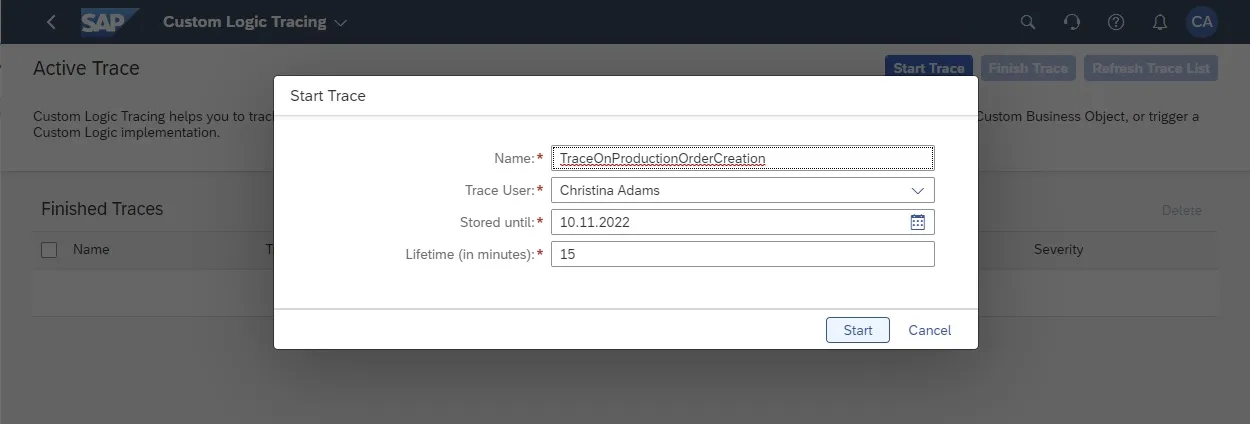Click the Delete button in Finished Traces
The image size is (1250, 424).
[x=1182, y=210]
